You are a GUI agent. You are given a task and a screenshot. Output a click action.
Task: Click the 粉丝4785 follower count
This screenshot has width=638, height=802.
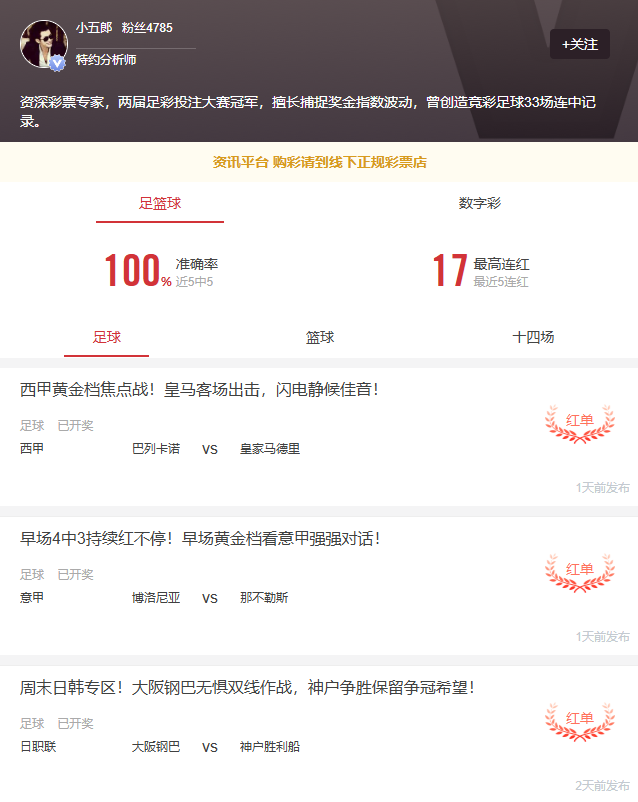tap(147, 28)
